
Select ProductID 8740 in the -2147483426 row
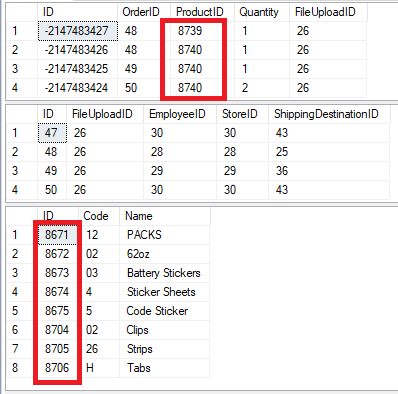click(x=202, y=50)
